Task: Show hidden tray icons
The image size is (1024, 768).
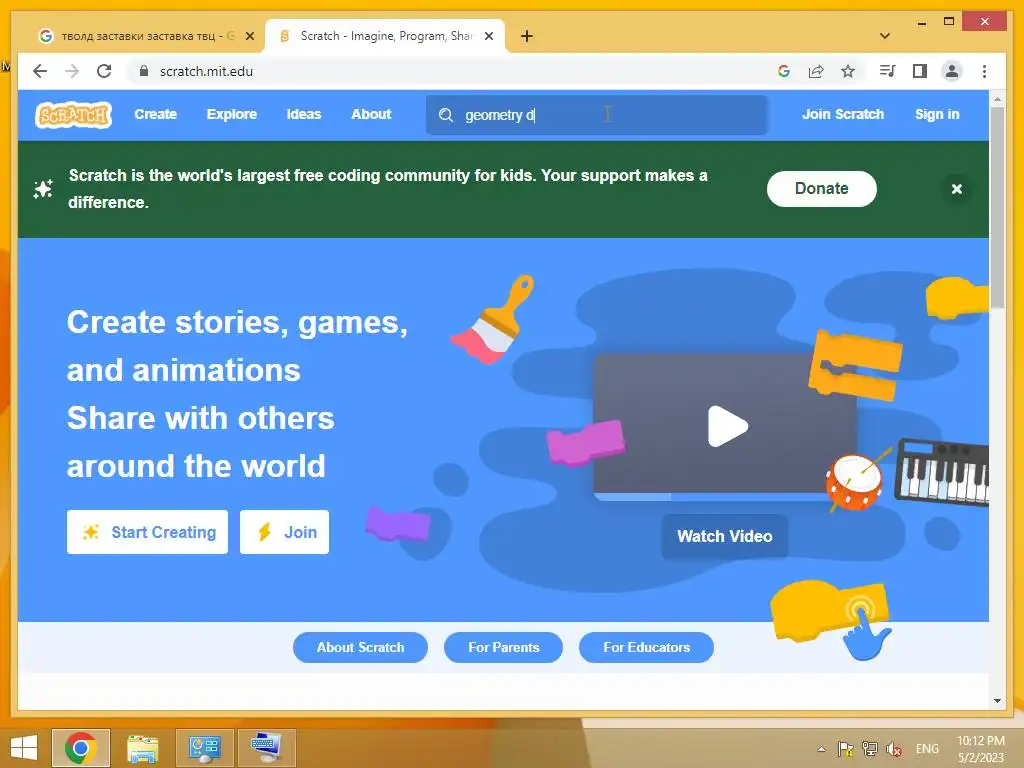Action: (x=822, y=749)
